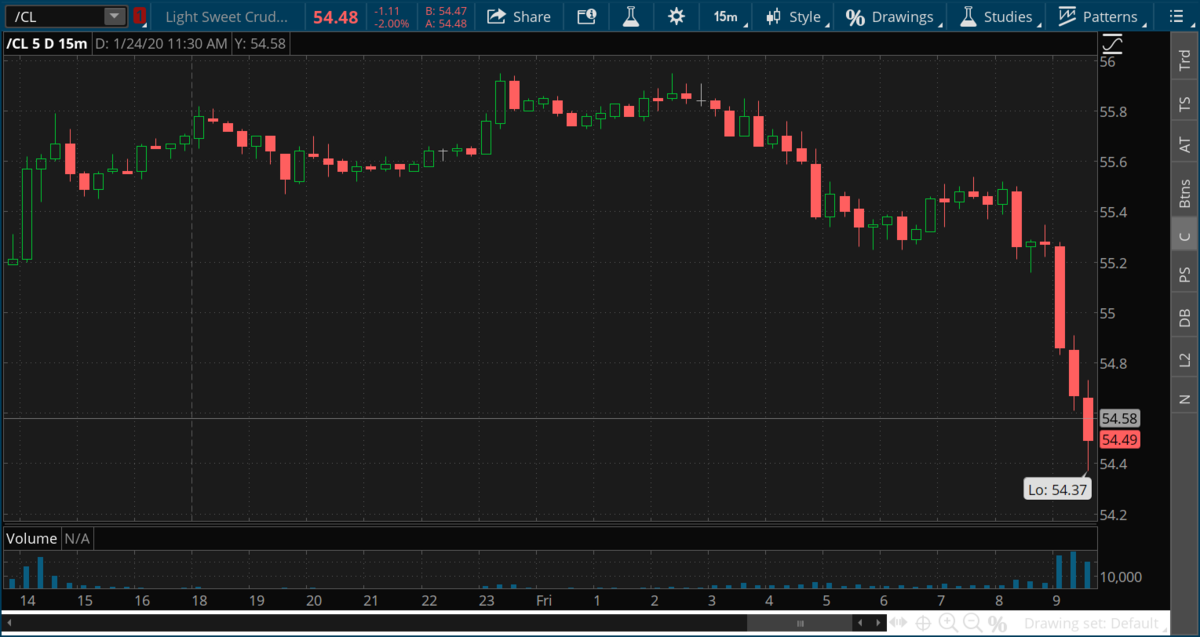Image resolution: width=1200 pixels, height=637 pixels.
Task: Open the Trd sidebar tab
Action: (1184, 58)
